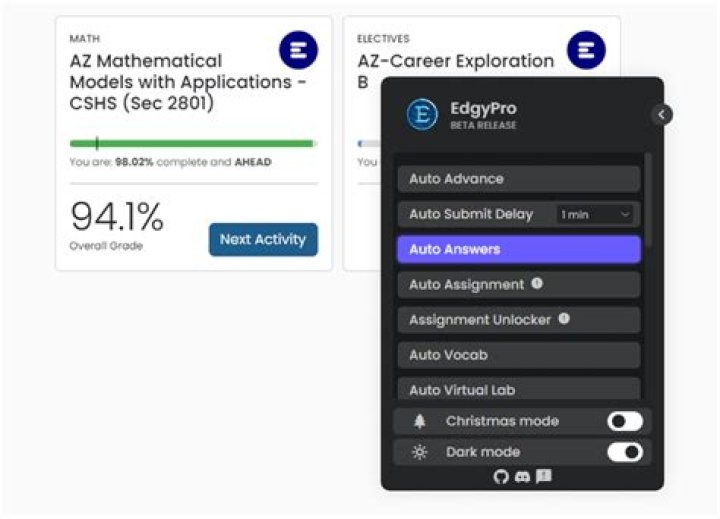
Task: Collapse the EdgyPro panel with the chevron
Action: [x=661, y=114]
